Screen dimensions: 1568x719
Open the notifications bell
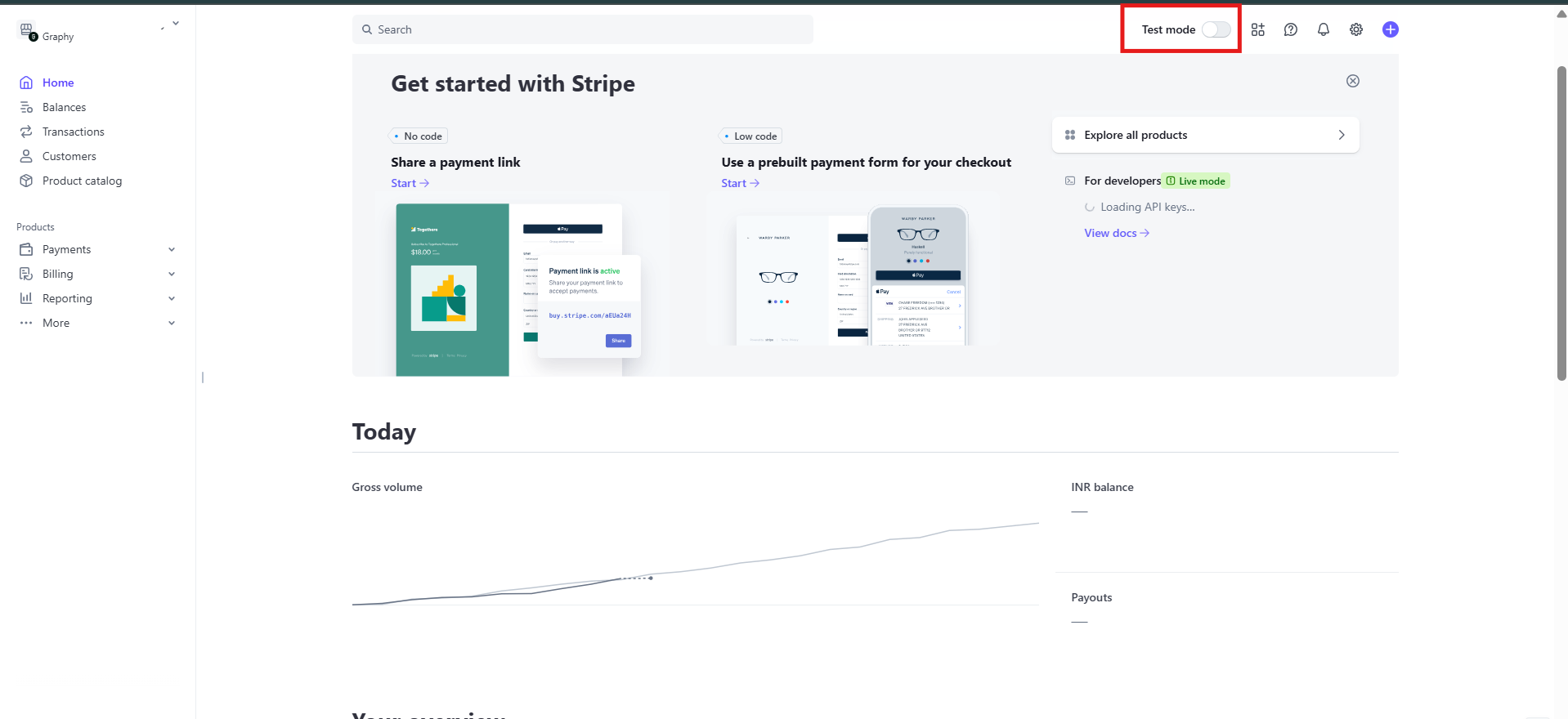click(x=1323, y=29)
